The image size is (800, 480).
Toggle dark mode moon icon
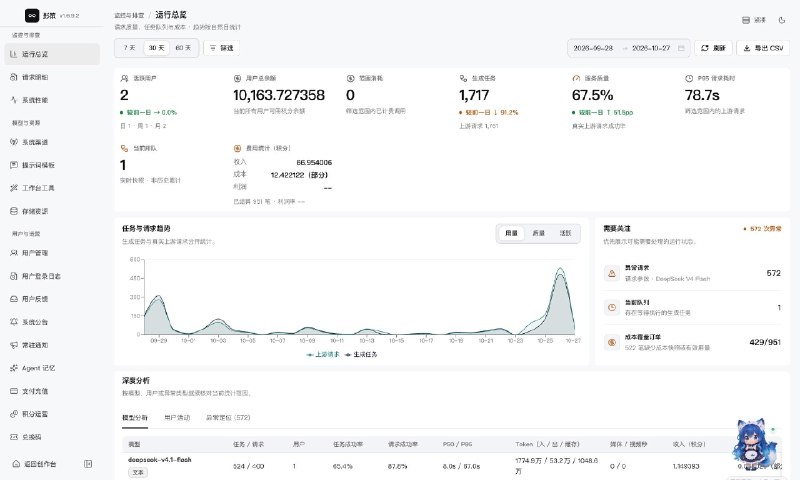[782, 20]
